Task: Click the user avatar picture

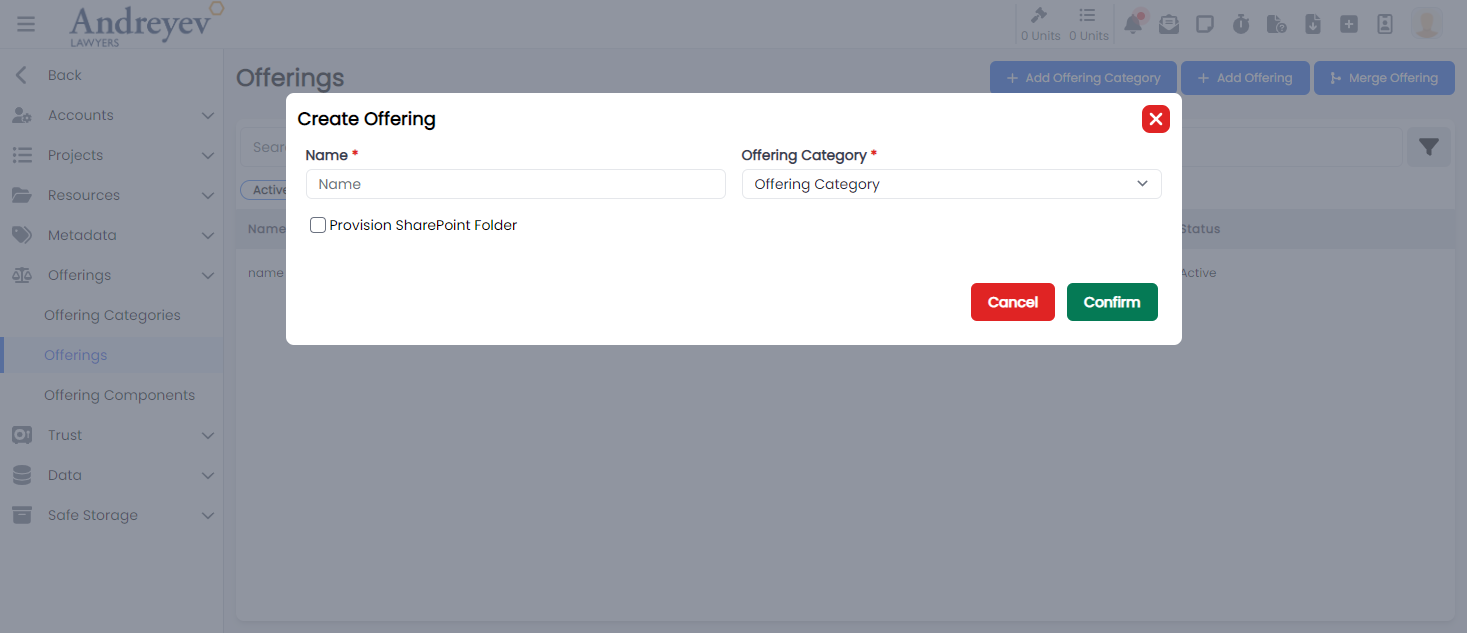Action: pyautogui.click(x=1427, y=22)
